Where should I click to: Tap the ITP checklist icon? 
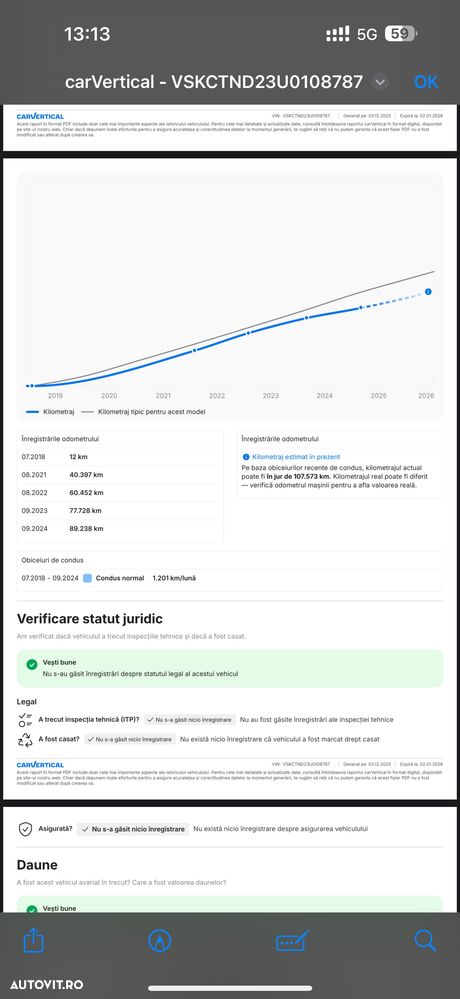25,719
